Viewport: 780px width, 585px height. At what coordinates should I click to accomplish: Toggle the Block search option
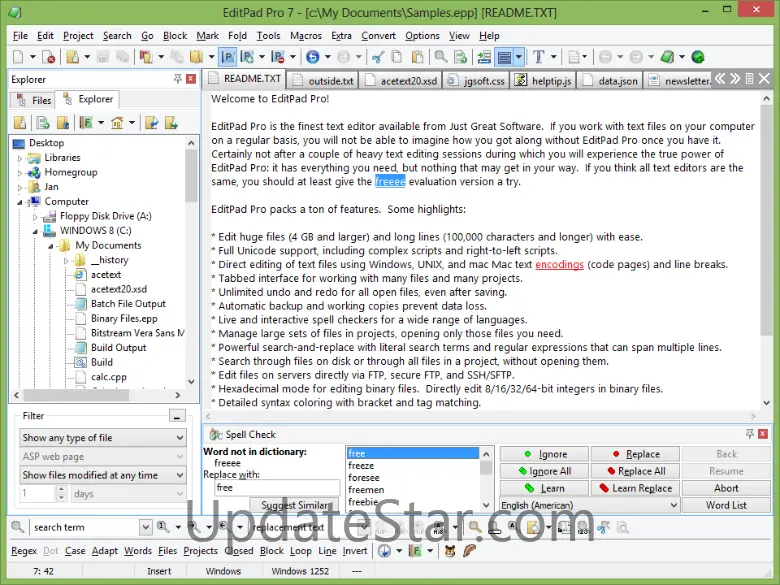pyautogui.click(x=272, y=551)
